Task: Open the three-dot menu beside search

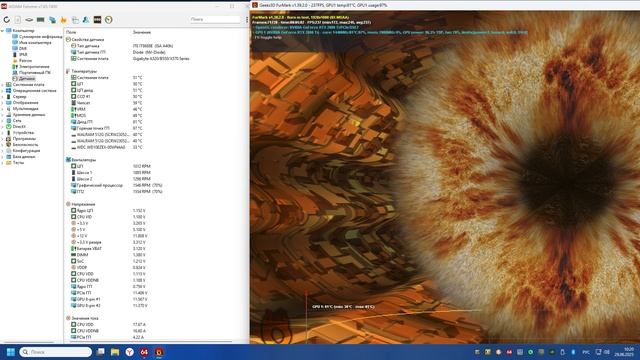Action: (x=247, y=20)
